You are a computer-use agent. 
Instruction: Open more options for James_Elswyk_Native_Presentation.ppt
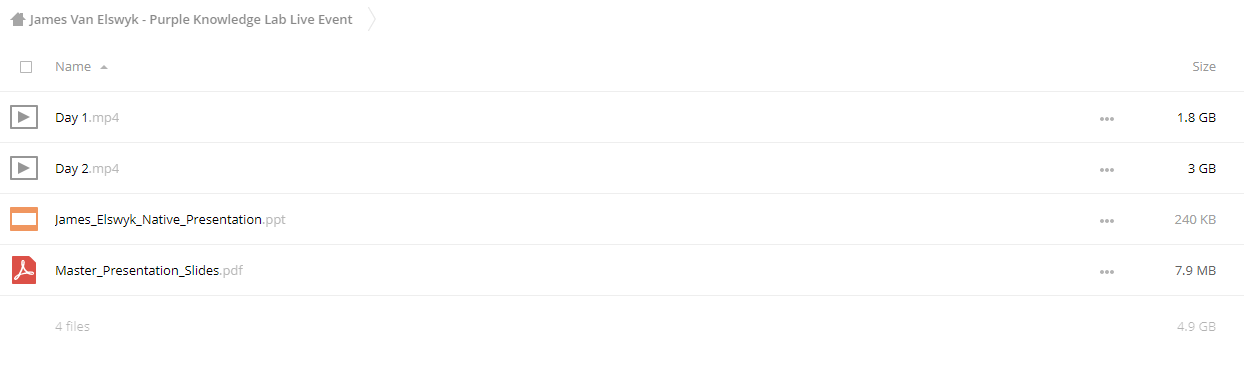(x=1106, y=220)
